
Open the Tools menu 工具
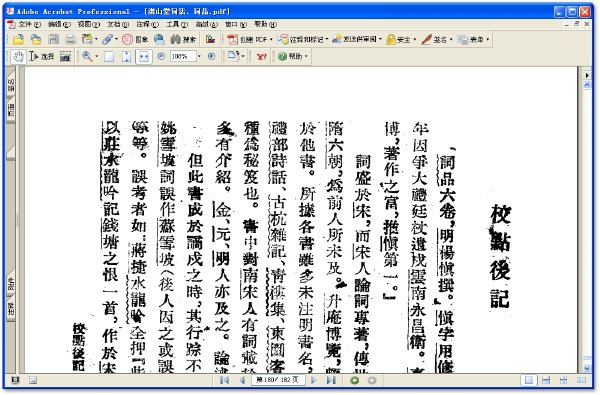177,24
